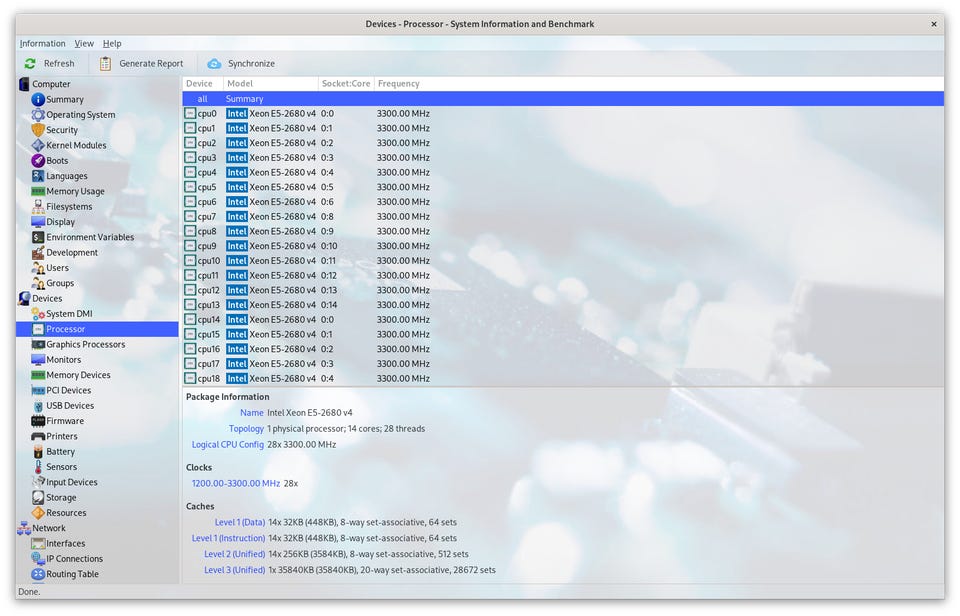Image resolution: width=960 pixels, height=616 pixels.
Task: Select Graphics Processors in sidebar
Action: pyautogui.click(x=85, y=345)
